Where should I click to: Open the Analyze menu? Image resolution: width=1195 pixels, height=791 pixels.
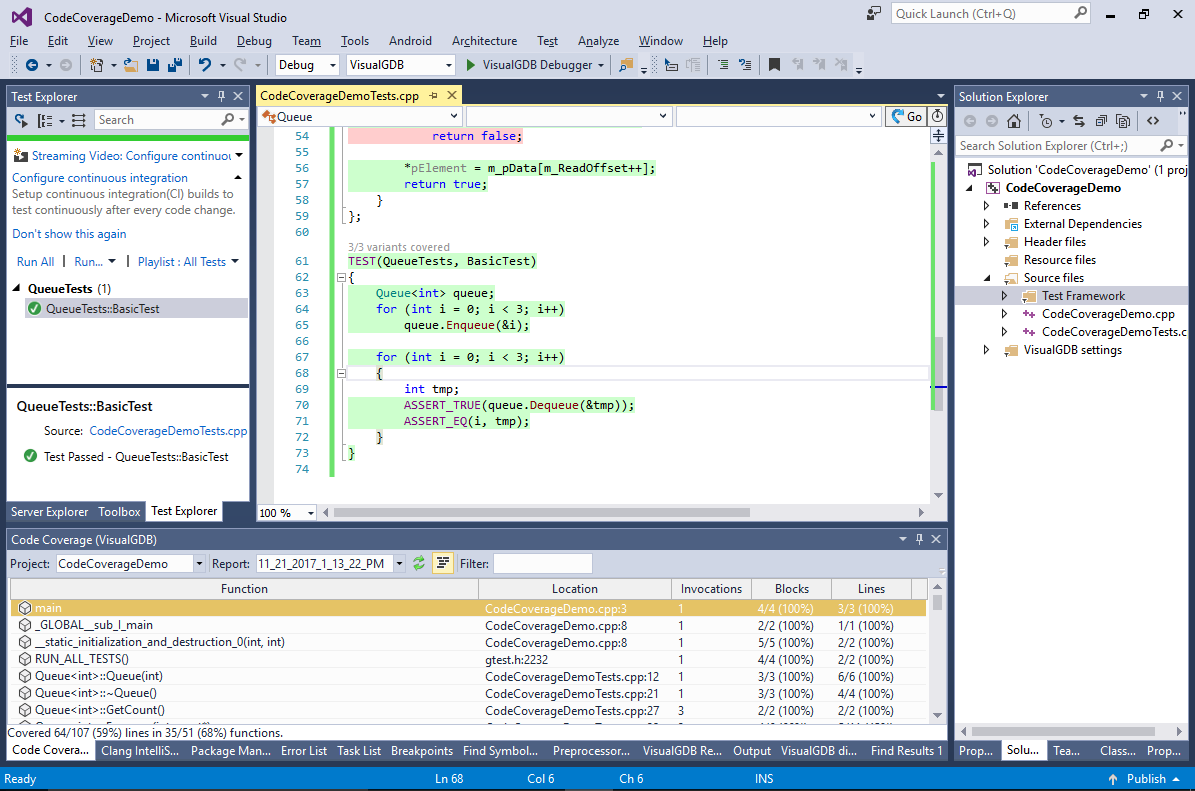[598, 41]
